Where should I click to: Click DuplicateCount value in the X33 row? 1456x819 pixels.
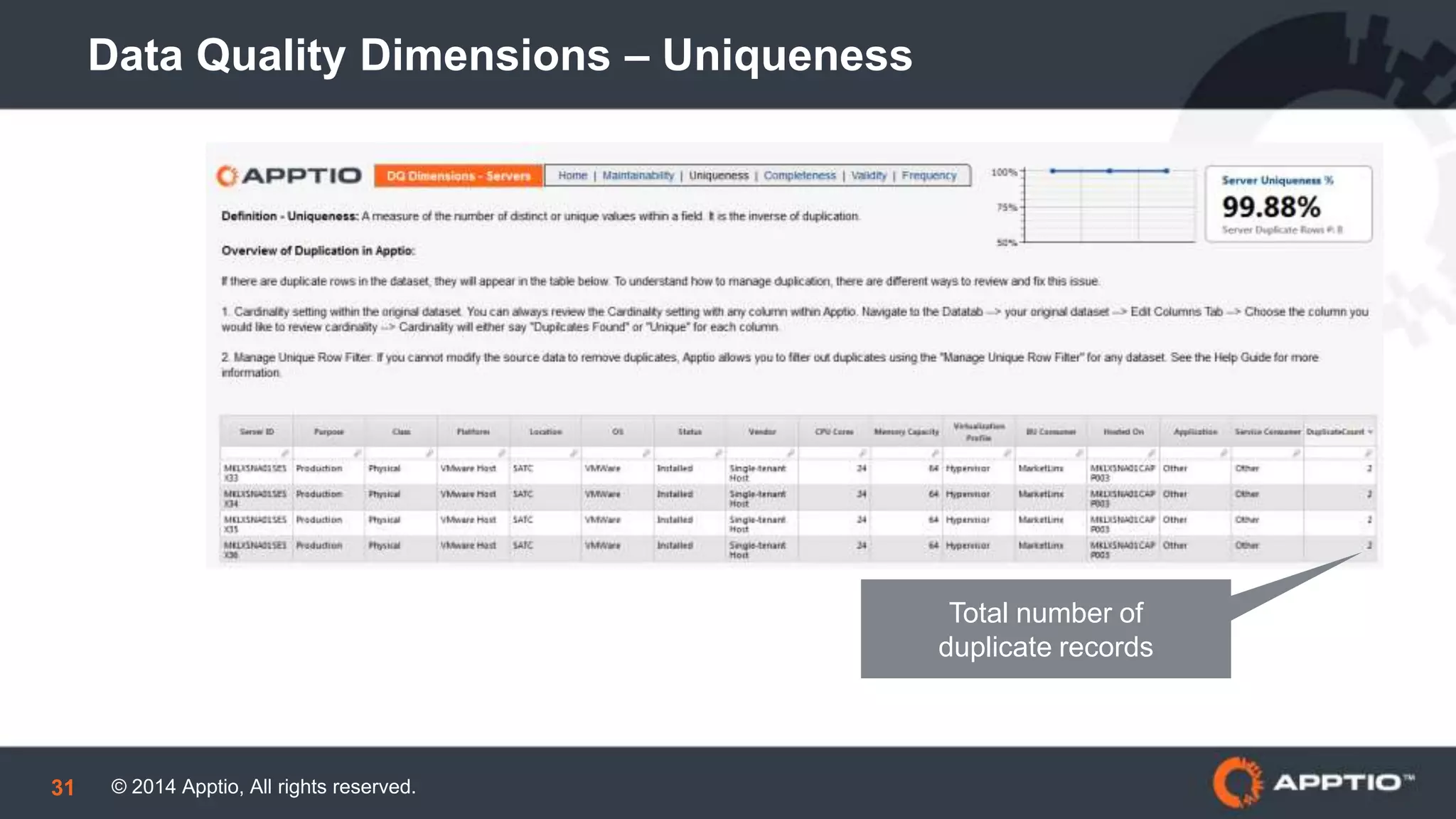point(1369,469)
